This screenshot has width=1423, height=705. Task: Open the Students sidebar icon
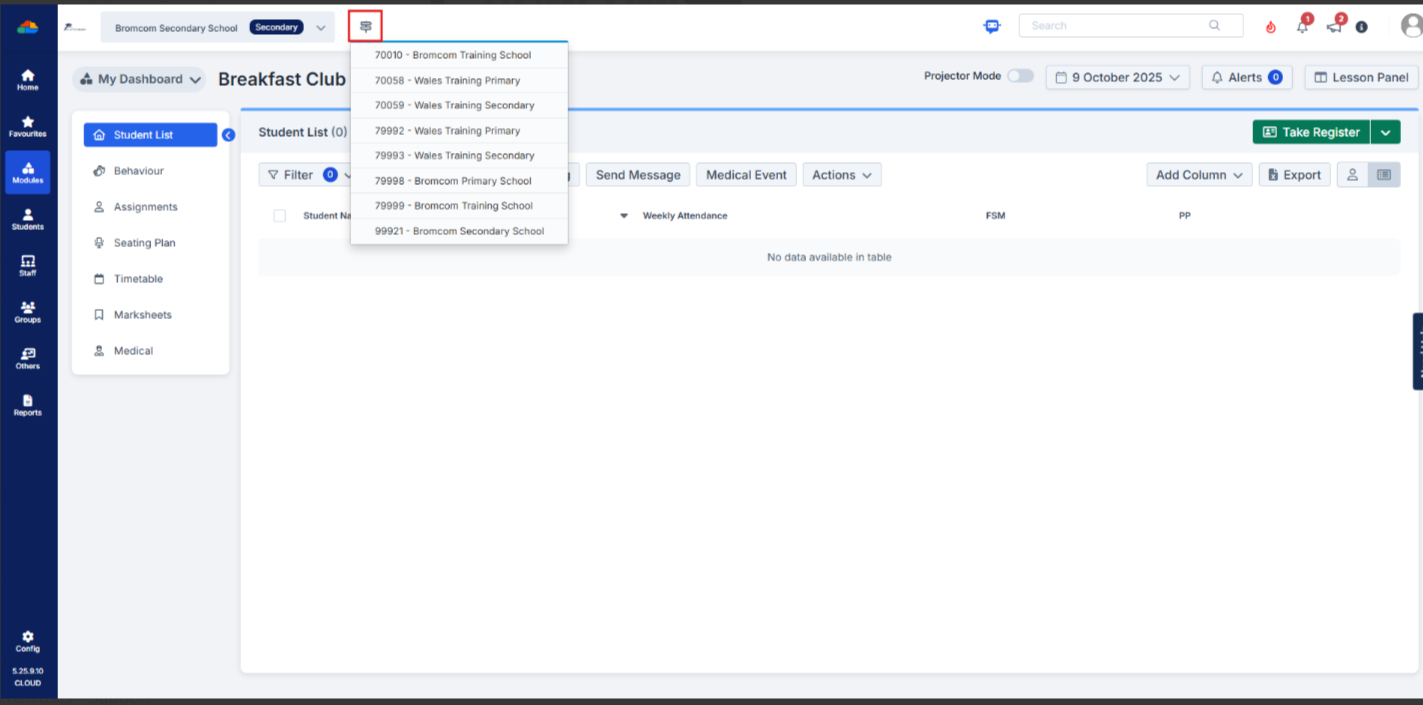point(28,219)
